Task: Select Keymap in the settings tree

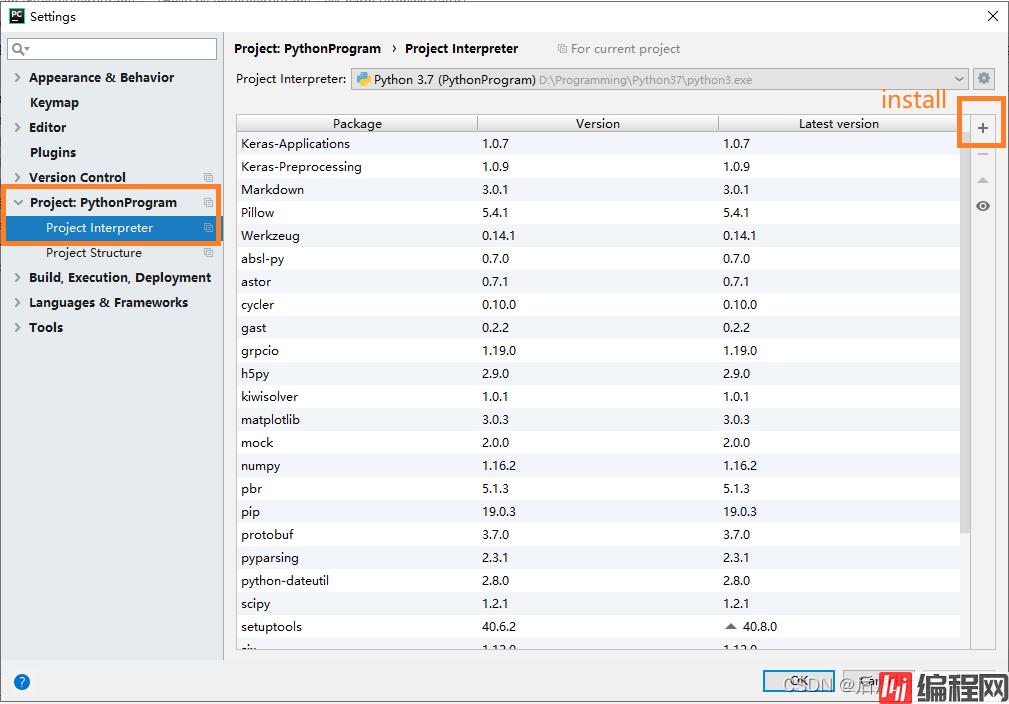Action: pyautogui.click(x=54, y=102)
